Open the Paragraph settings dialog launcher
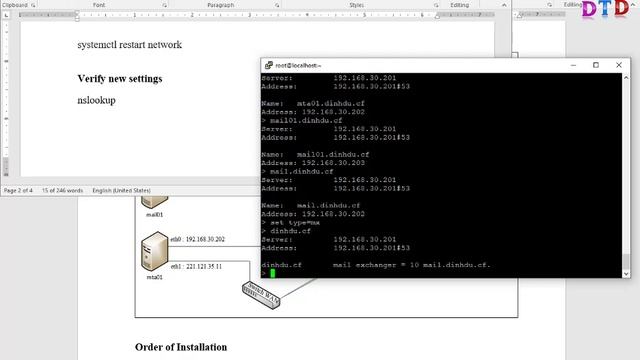 (277, 5)
